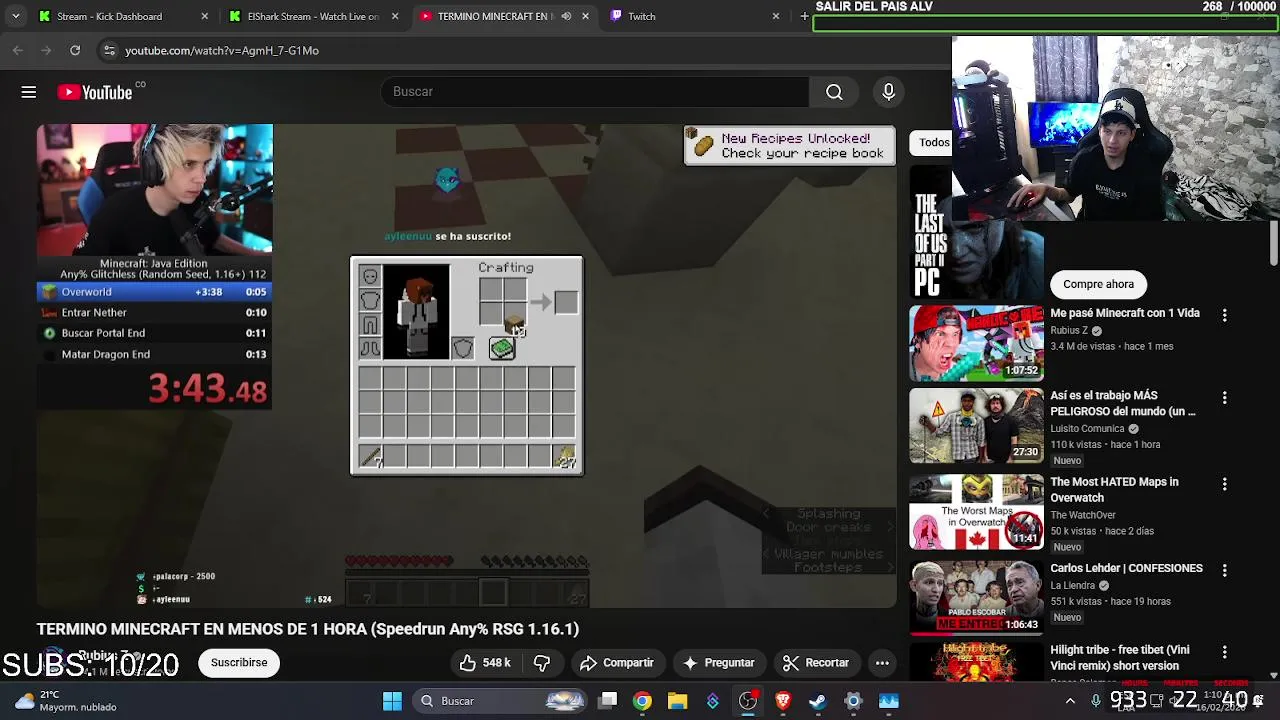Open OBS Studio from taskbar

(748, 701)
